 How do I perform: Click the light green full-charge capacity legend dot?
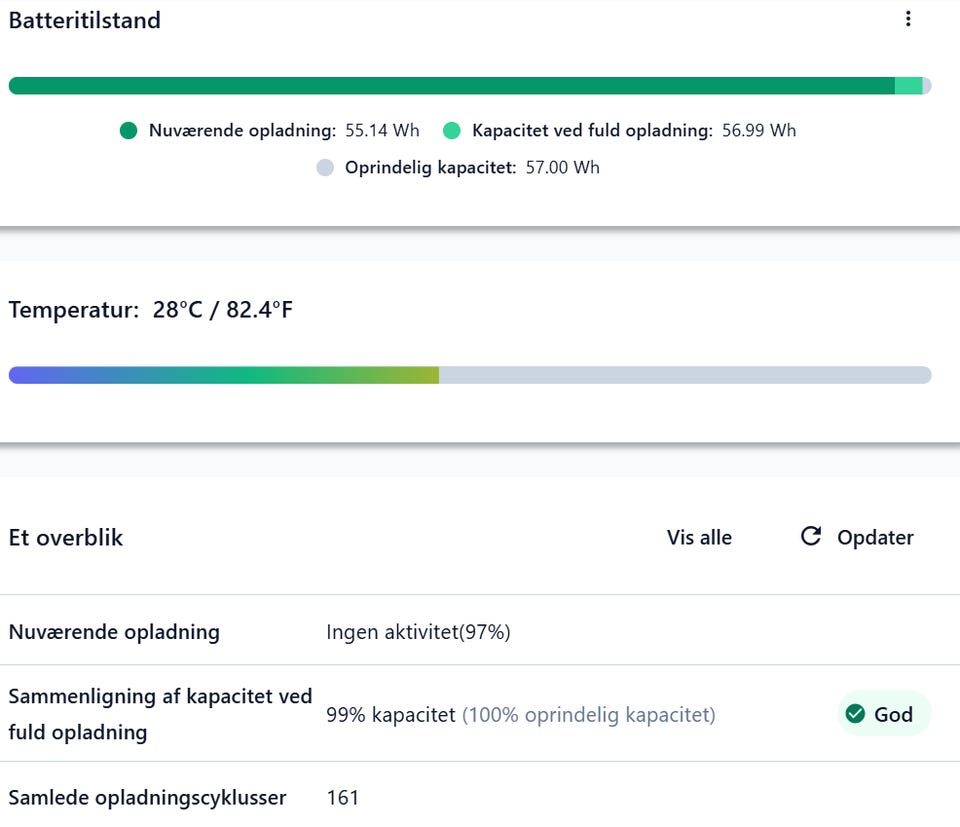[x=451, y=131]
